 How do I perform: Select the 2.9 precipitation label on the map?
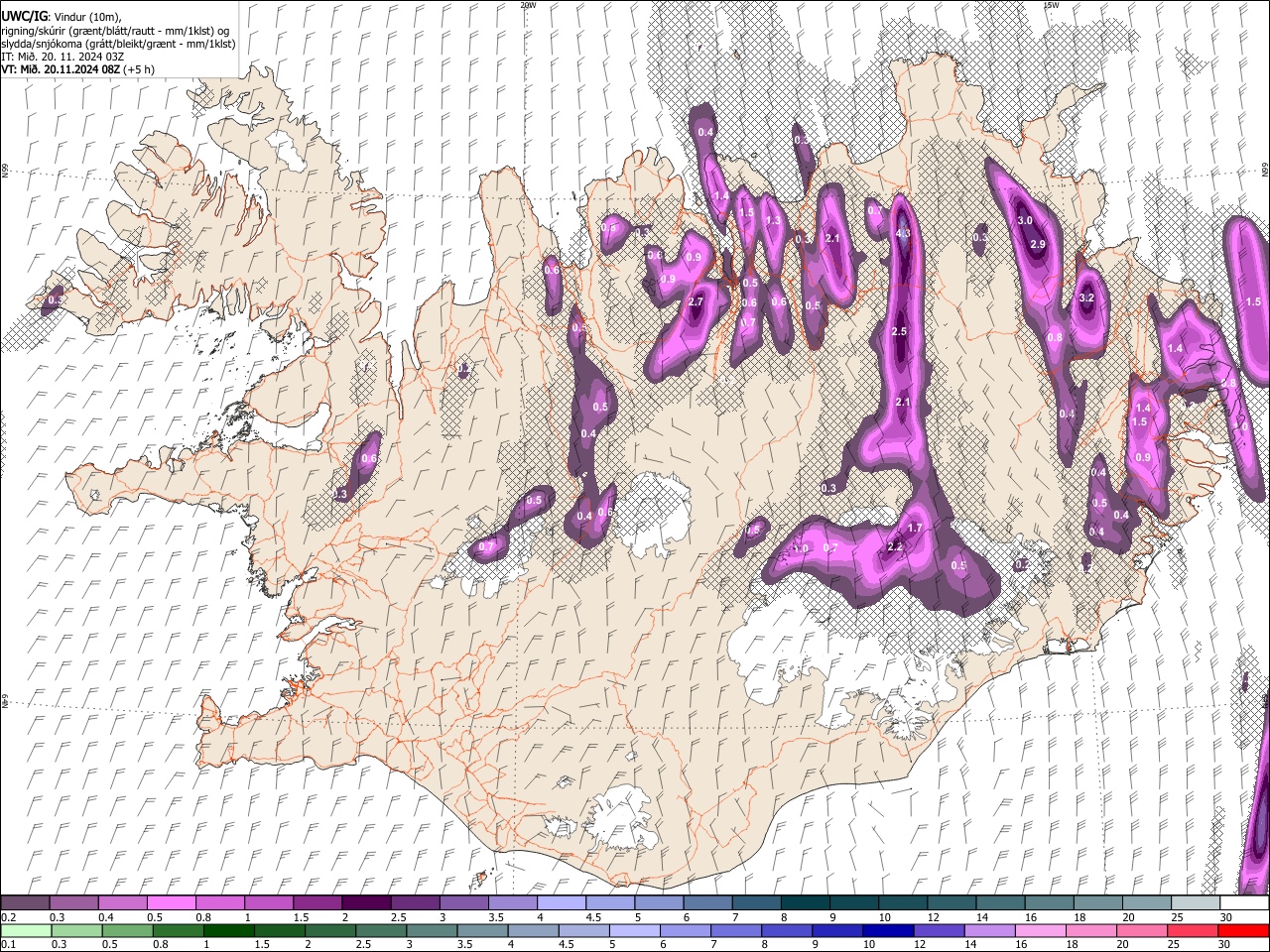[1039, 244]
